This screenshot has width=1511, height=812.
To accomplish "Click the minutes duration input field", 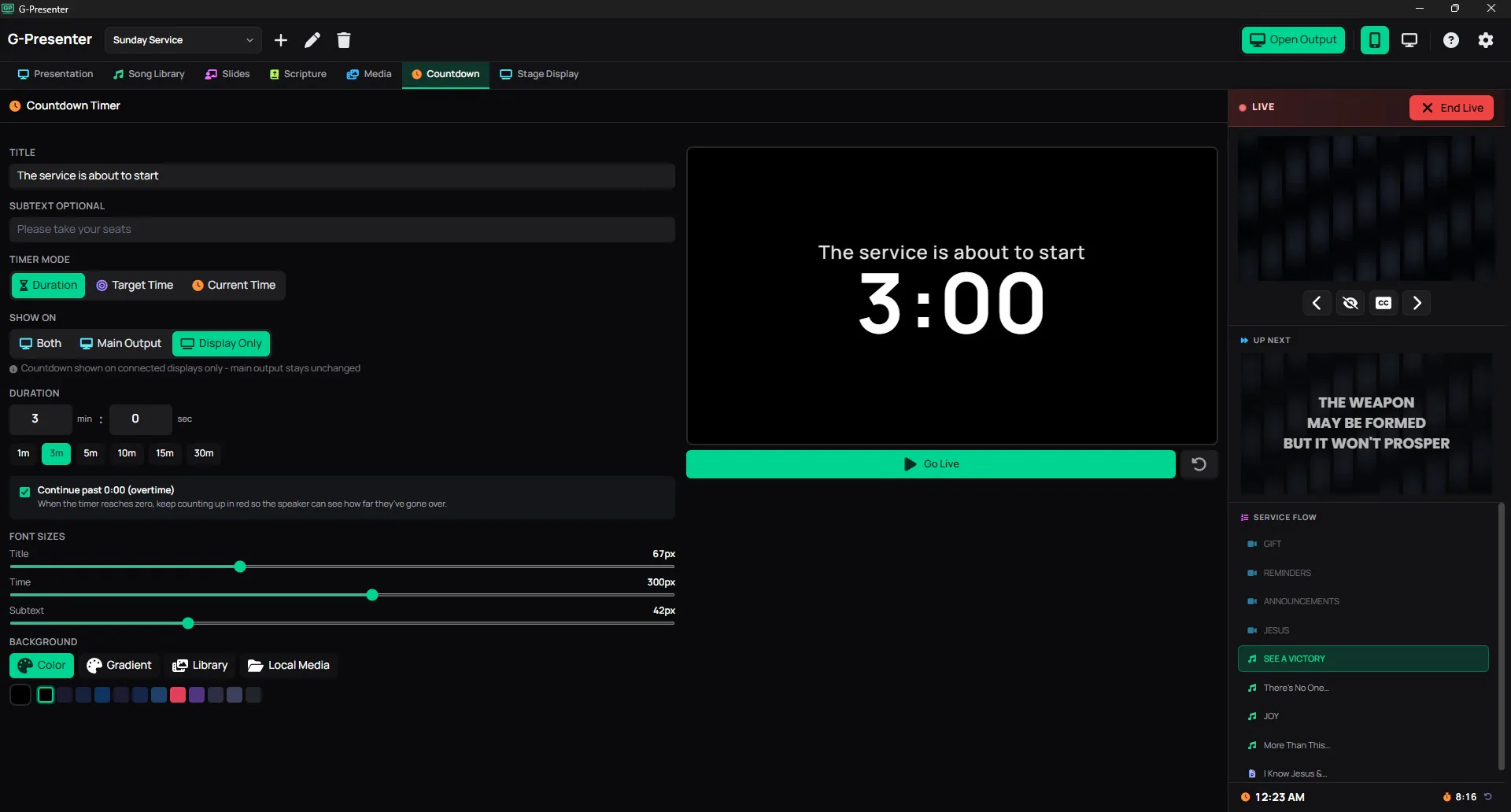I will coord(41,419).
